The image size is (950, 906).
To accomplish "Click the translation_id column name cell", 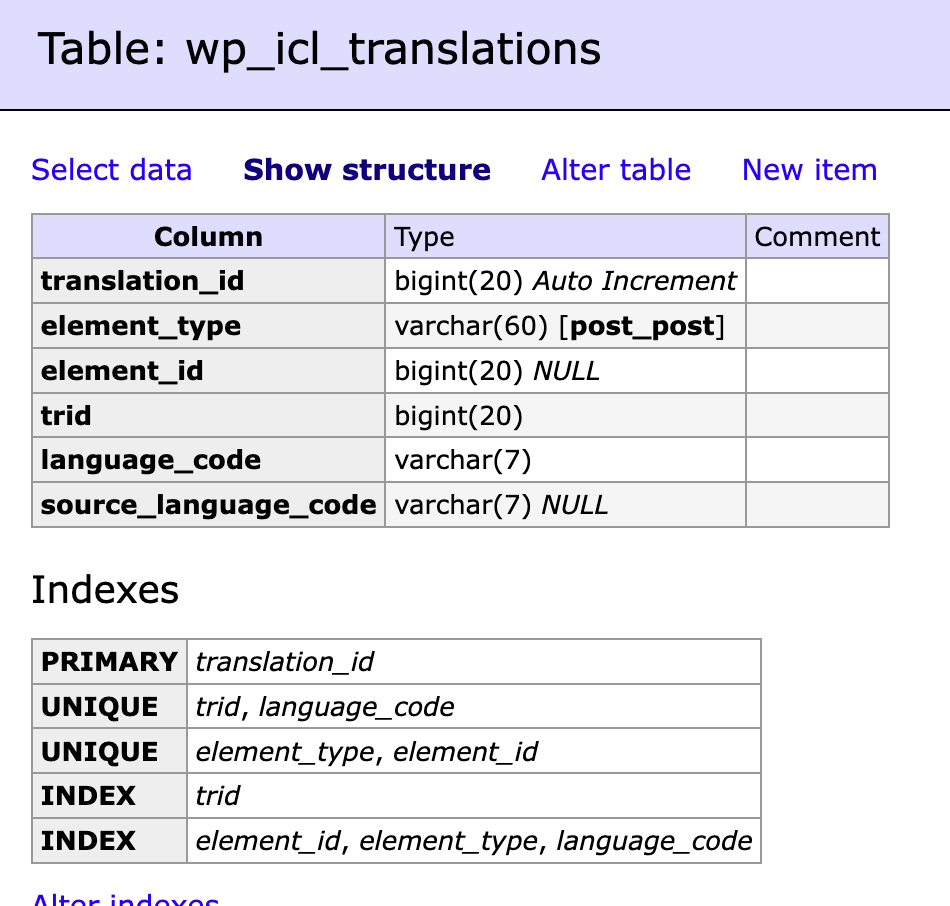I will tap(208, 281).
